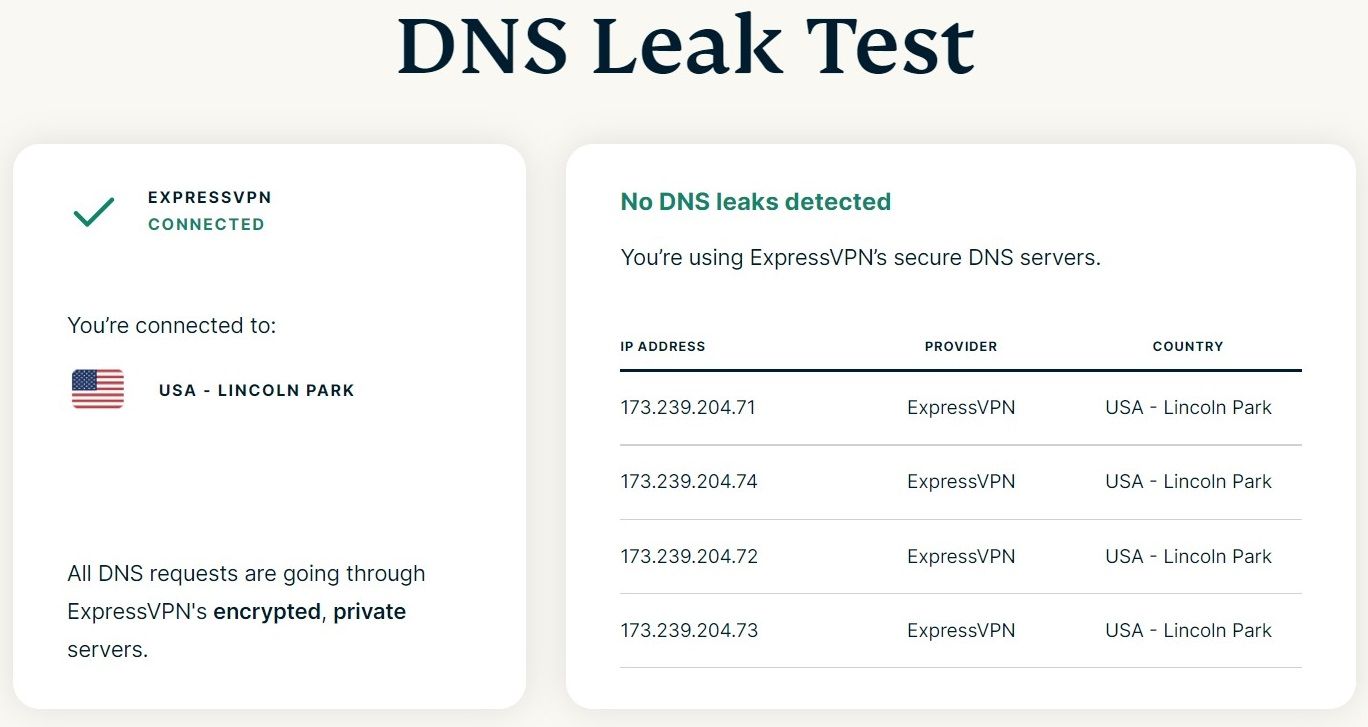Click the No DNS leaks detected heading
The image size is (1368, 727).
(x=755, y=202)
